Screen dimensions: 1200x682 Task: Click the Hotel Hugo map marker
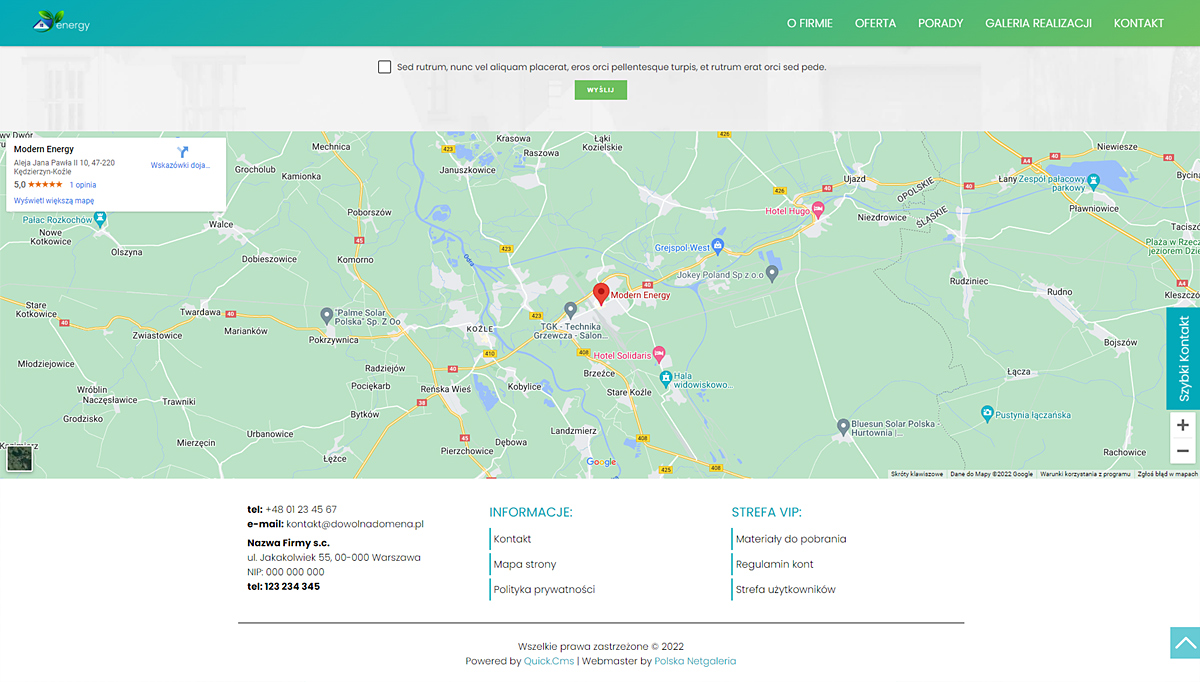[817, 210]
